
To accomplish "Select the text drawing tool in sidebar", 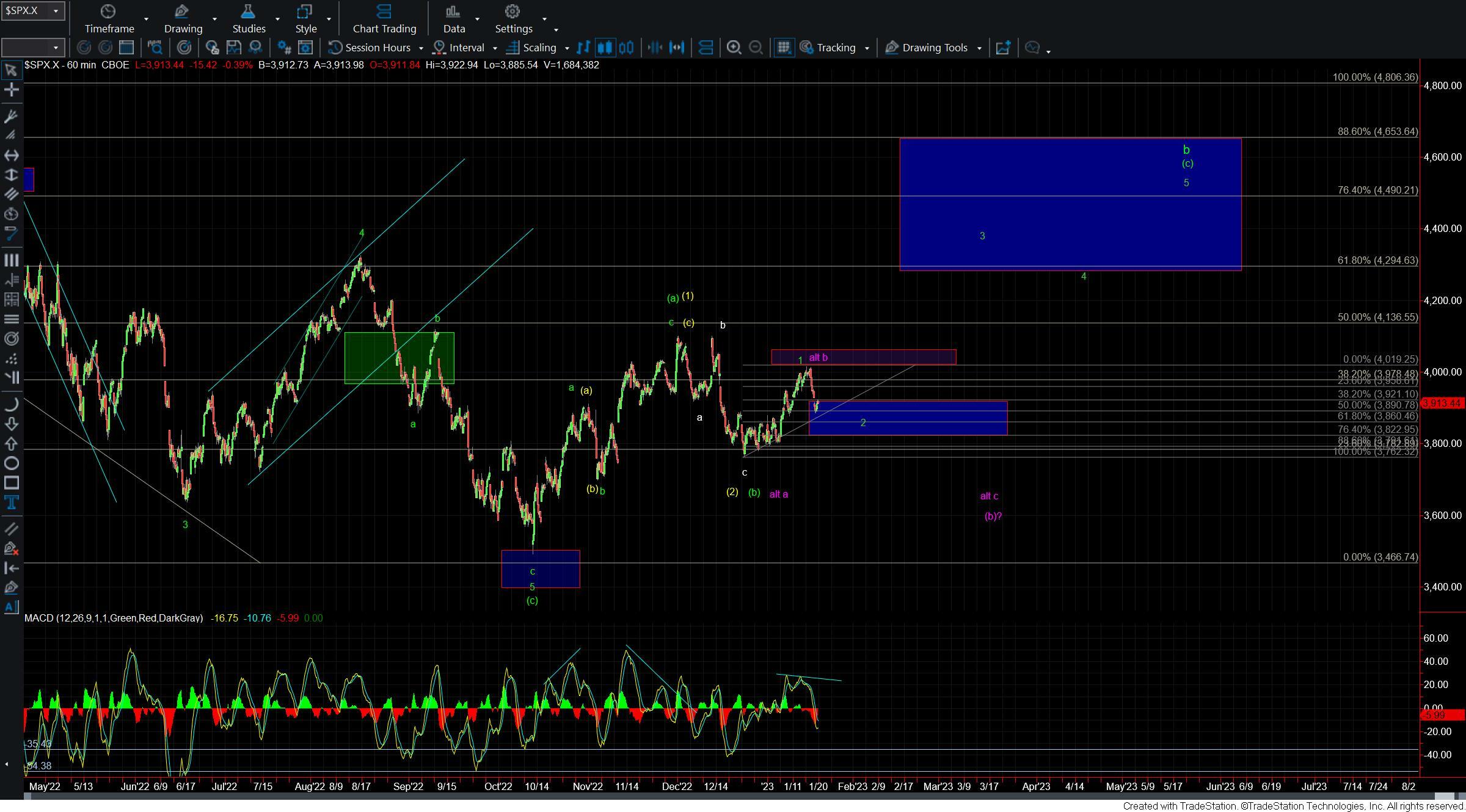I will pyautogui.click(x=11, y=502).
